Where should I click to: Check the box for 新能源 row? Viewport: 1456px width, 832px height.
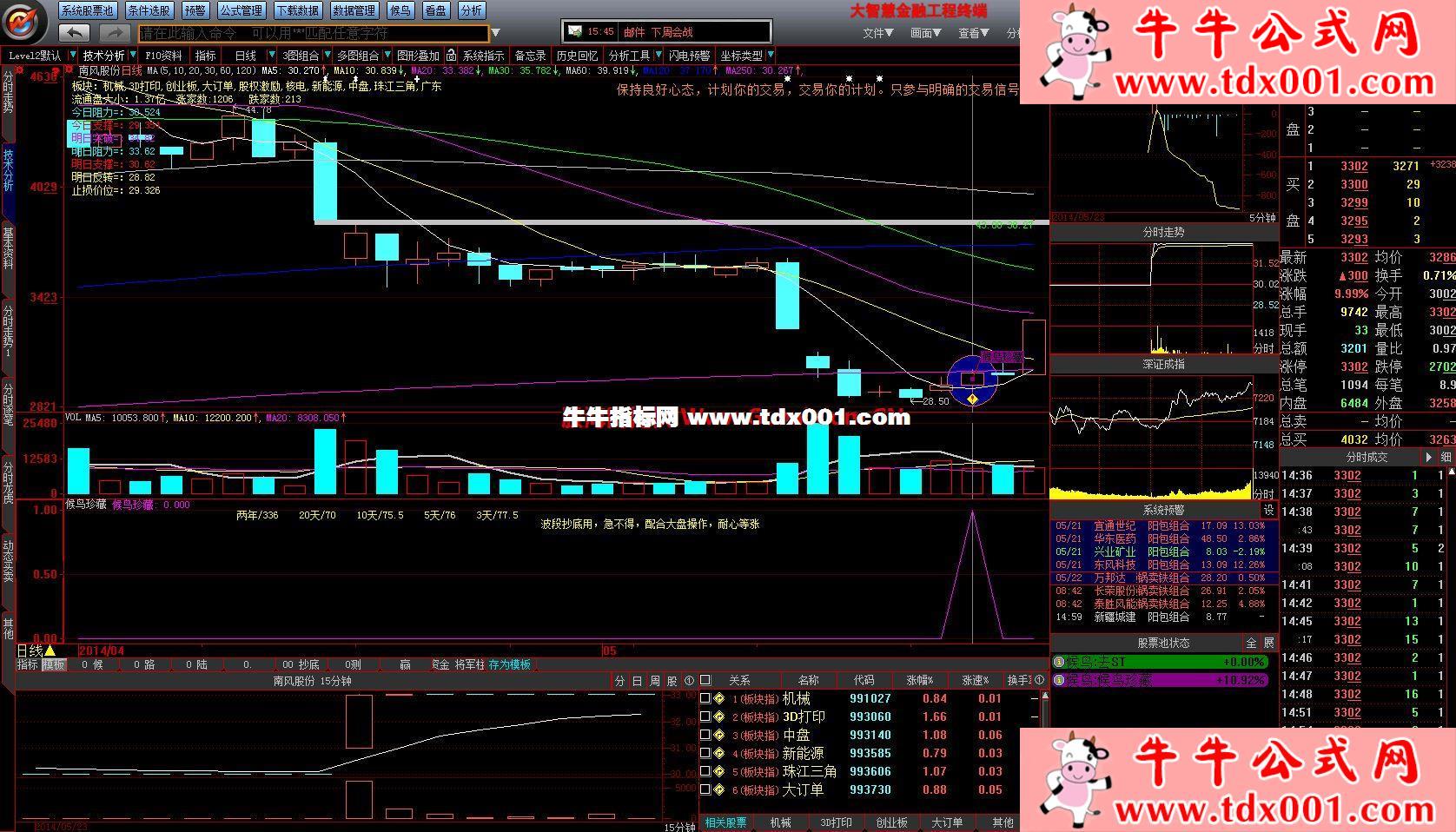(705, 753)
